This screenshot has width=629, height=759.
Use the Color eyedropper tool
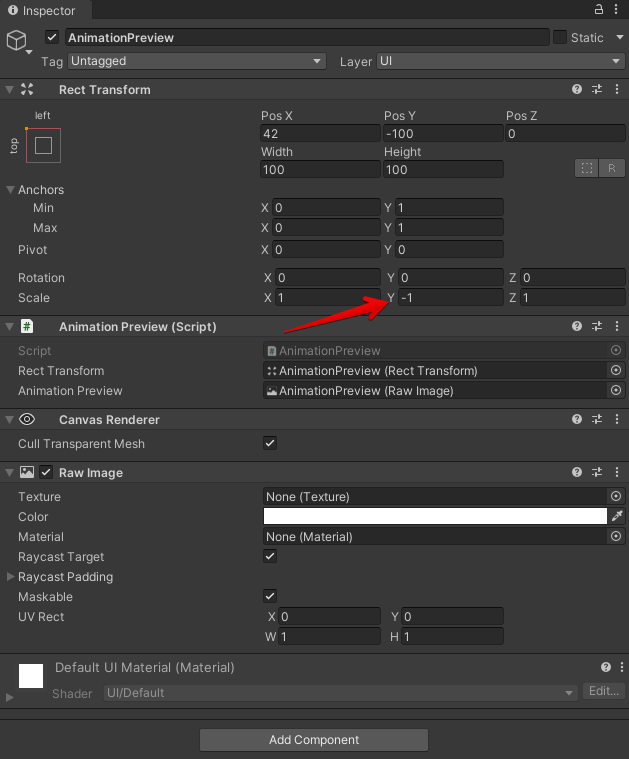pos(617,516)
